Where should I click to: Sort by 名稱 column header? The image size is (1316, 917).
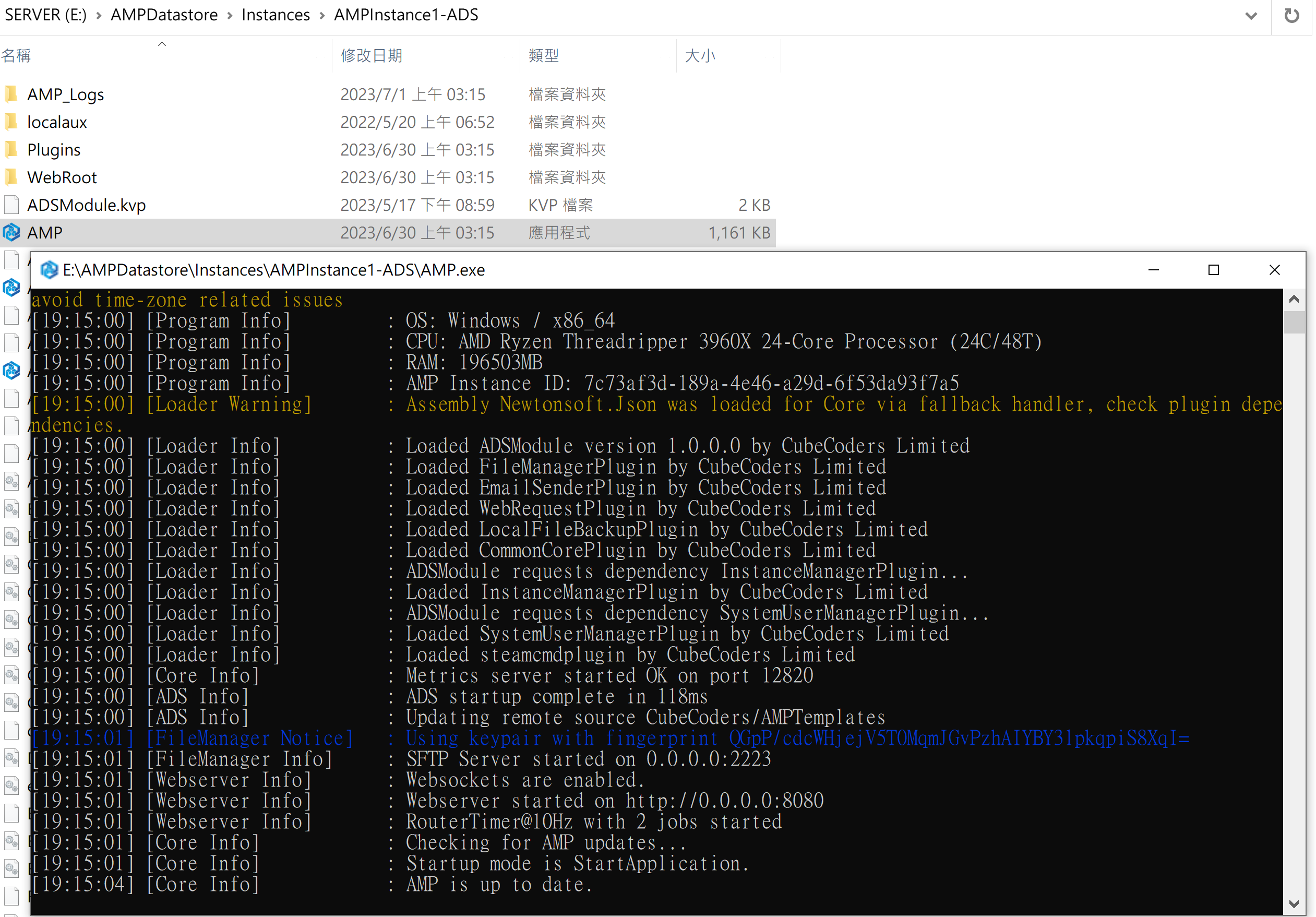165,56
